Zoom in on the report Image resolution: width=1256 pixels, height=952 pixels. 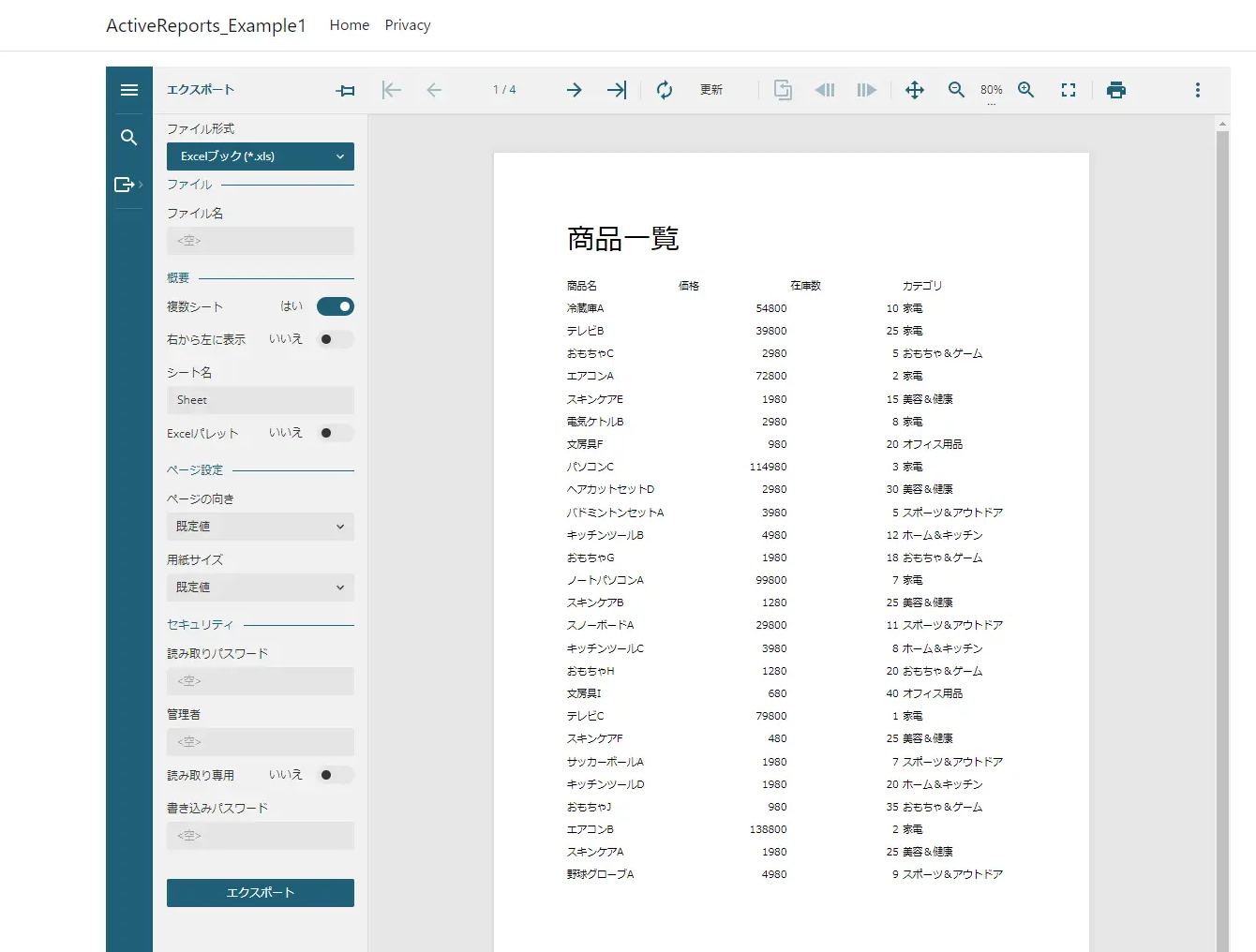click(1026, 90)
